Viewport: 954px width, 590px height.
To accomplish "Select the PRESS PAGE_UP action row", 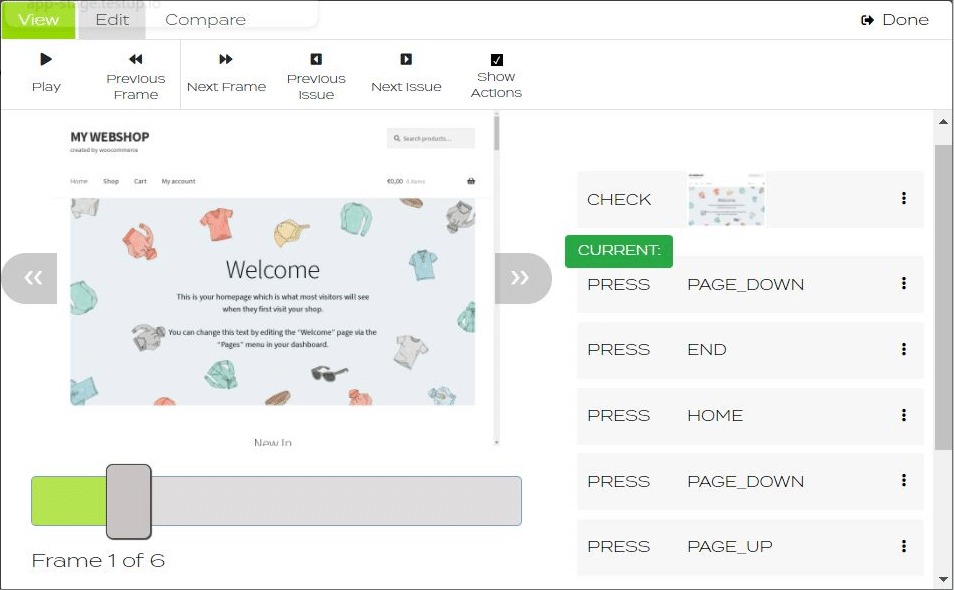I will 750,547.
